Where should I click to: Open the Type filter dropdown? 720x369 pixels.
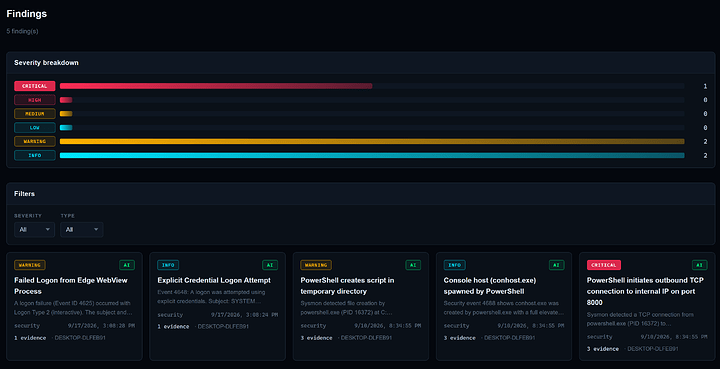pos(81,229)
